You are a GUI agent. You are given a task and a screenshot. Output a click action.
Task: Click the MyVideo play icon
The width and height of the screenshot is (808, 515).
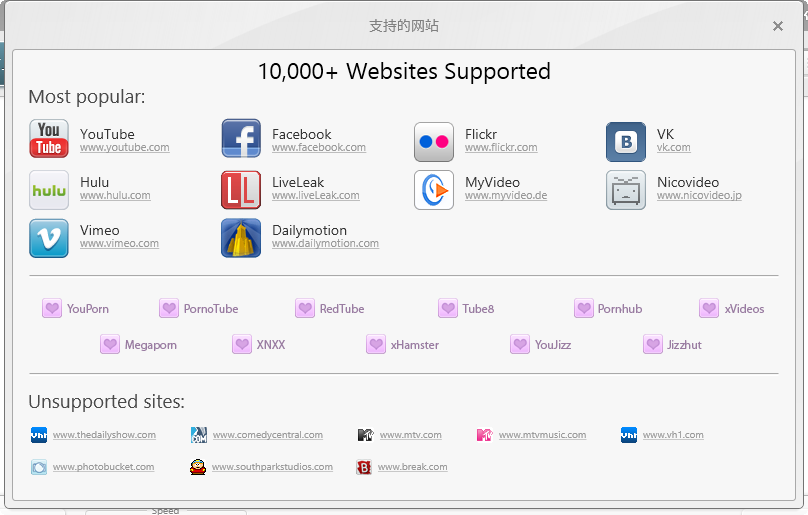(x=434, y=190)
